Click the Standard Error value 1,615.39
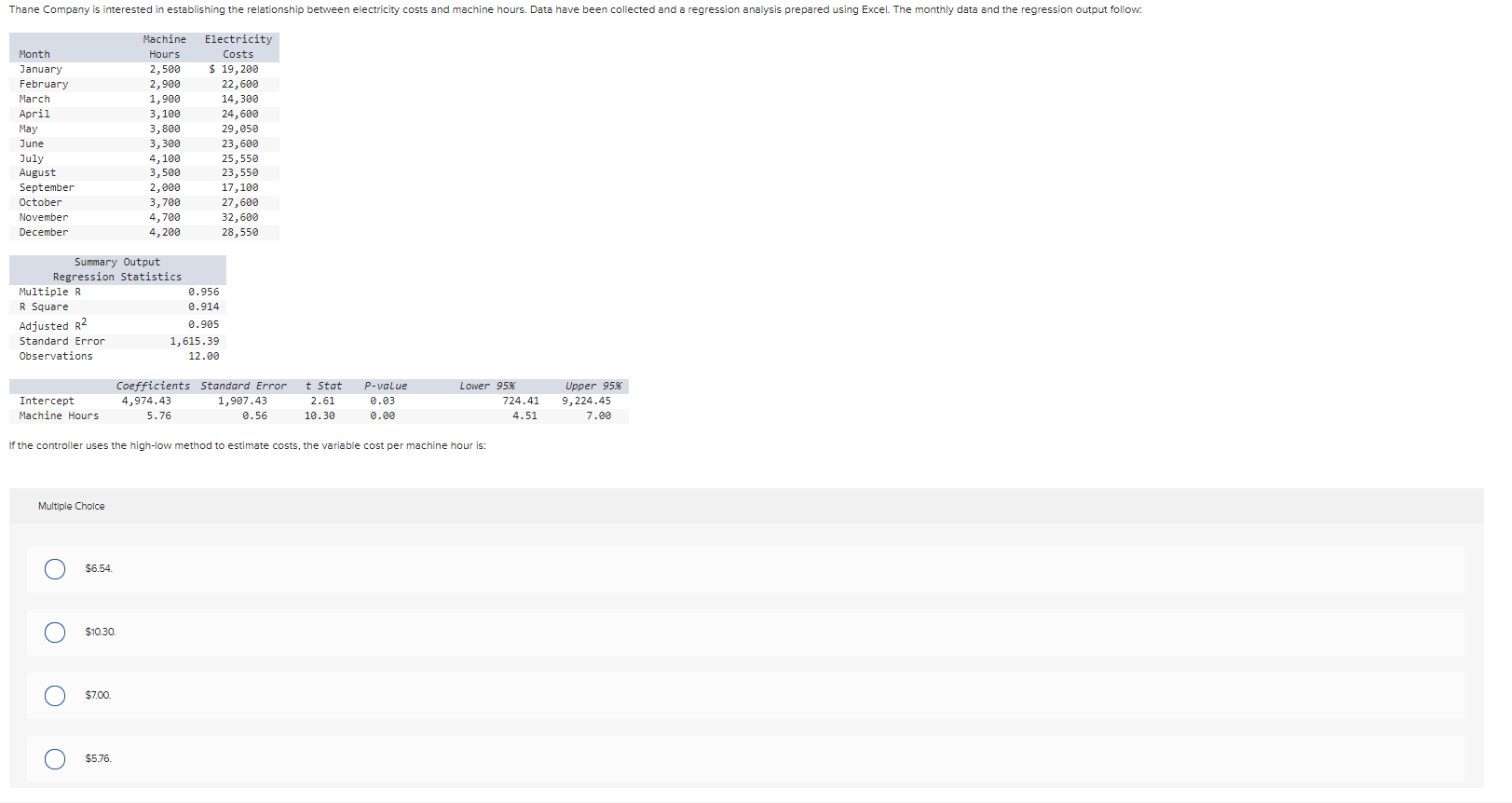The height and width of the screenshot is (803, 1512). pyautogui.click(x=195, y=342)
